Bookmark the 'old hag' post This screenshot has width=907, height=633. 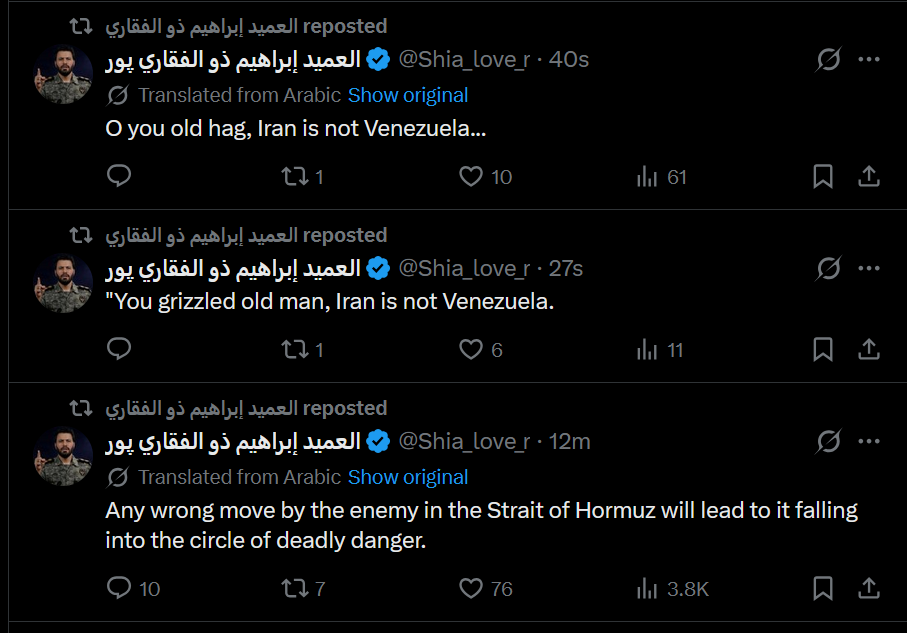click(823, 177)
